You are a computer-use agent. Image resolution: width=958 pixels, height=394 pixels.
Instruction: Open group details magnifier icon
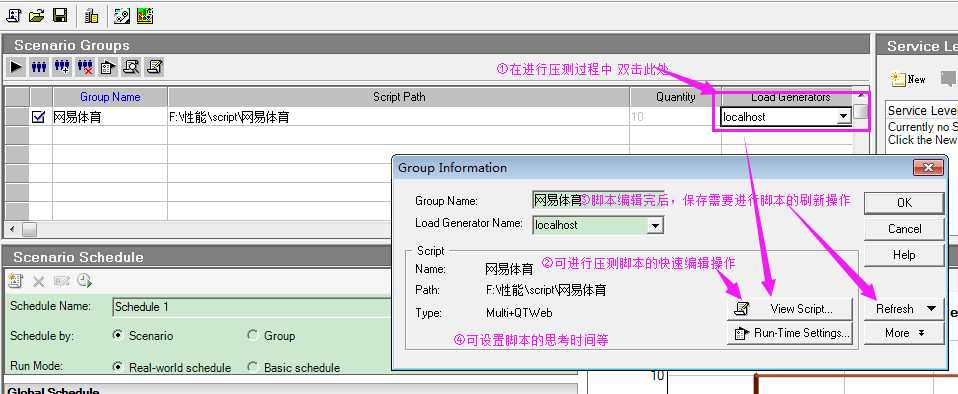[x=131, y=67]
